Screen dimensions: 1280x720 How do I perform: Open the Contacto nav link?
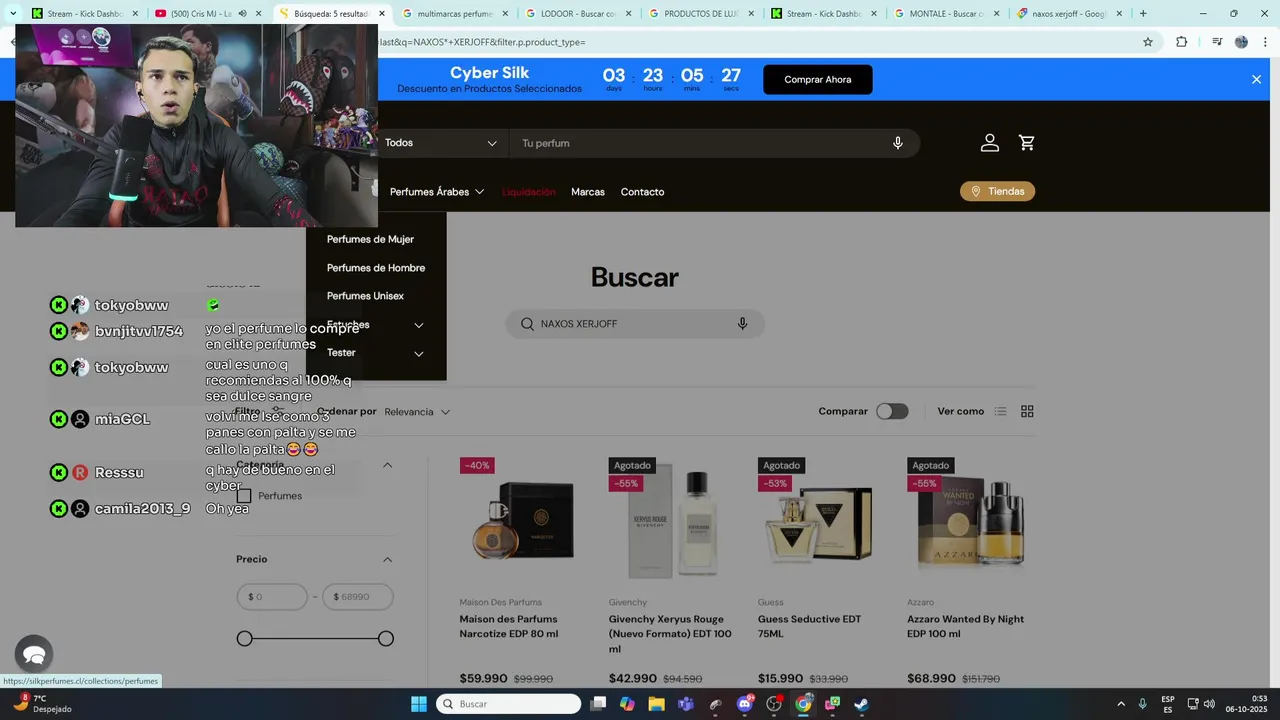point(642,192)
